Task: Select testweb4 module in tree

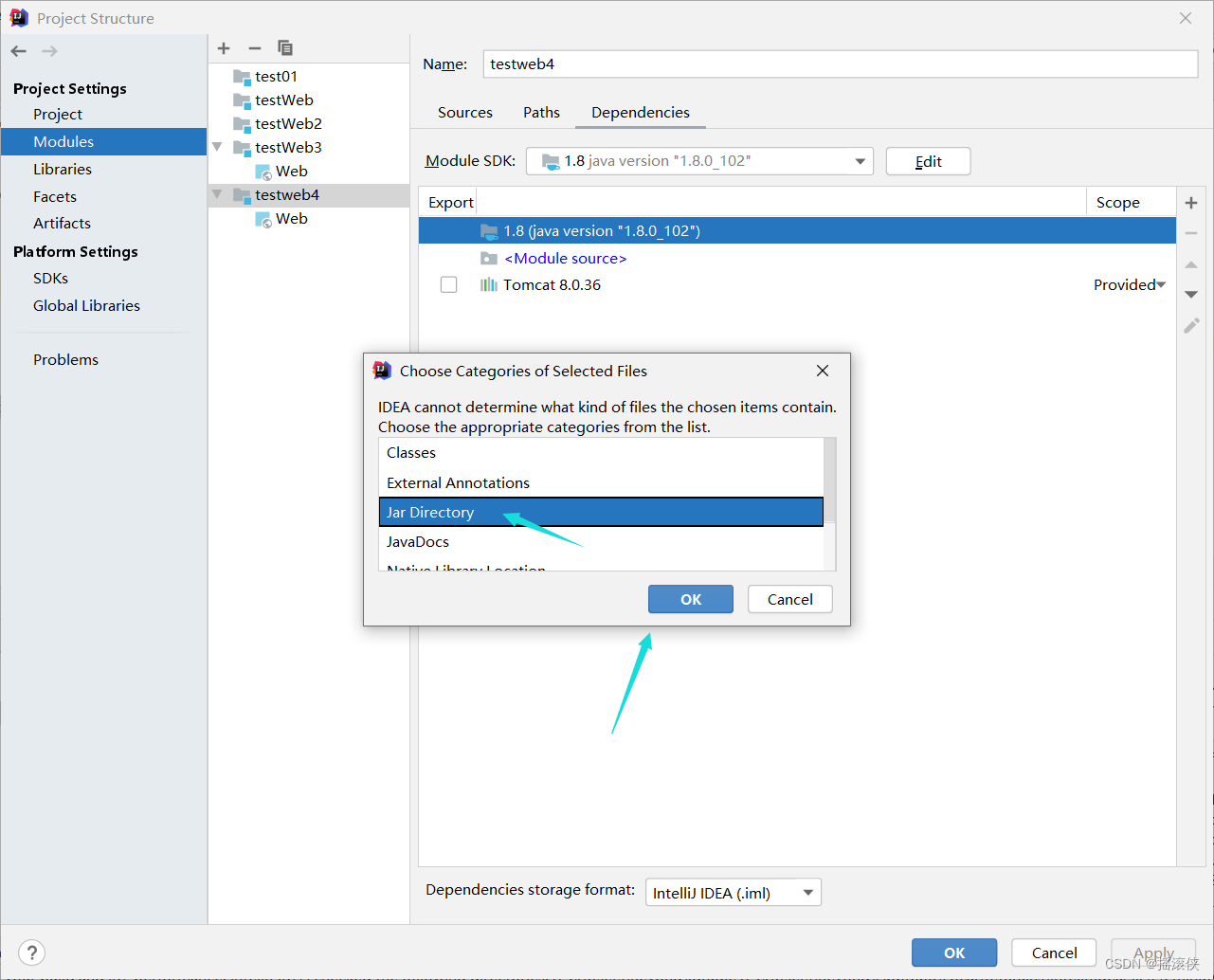Action: 287,194
